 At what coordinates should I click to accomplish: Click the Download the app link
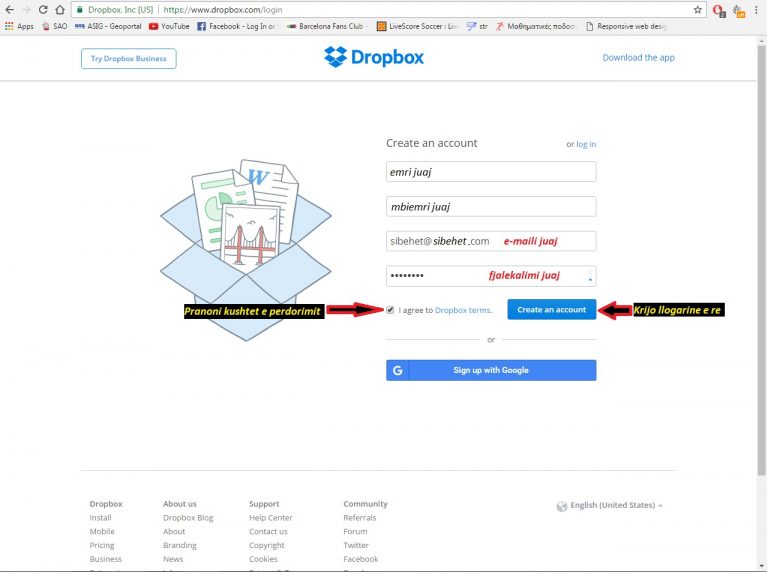(638, 58)
